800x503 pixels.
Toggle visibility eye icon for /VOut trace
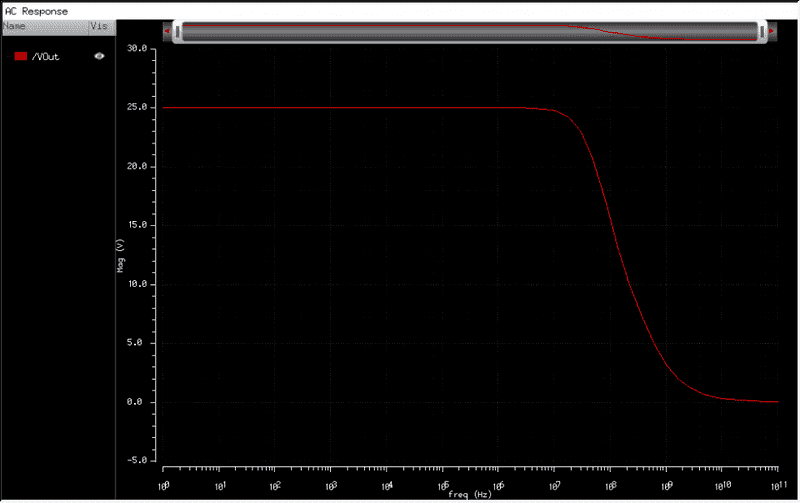click(x=99, y=57)
